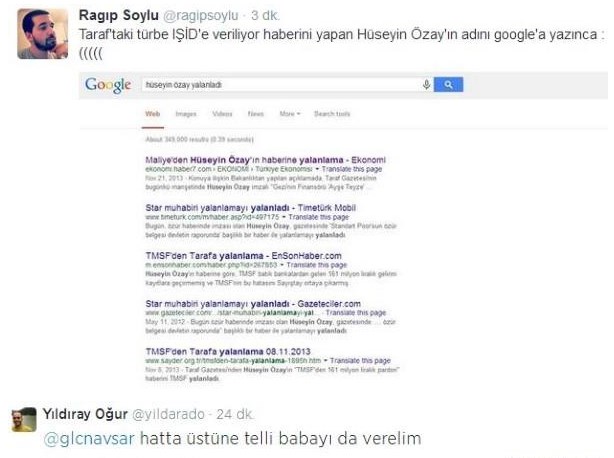The width and height of the screenshot is (614, 458).
Task: Click the Yıldıray Oğur display name
Action: click(x=85, y=414)
